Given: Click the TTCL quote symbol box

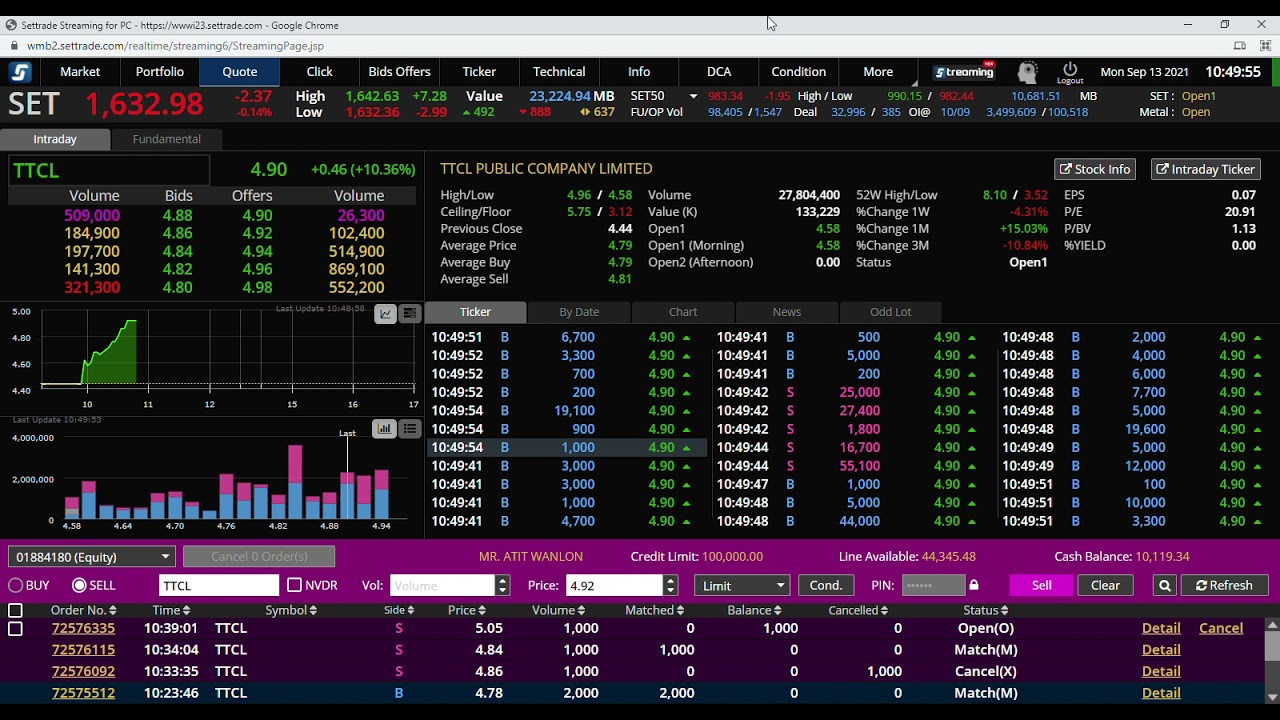Looking at the screenshot, I should pyautogui.click(x=109, y=170).
